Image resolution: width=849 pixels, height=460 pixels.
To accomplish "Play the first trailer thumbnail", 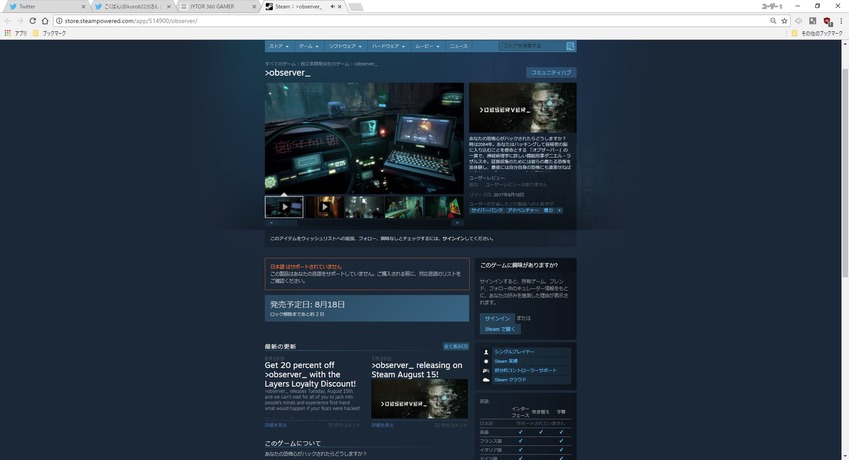I will (x=284, y=207).
